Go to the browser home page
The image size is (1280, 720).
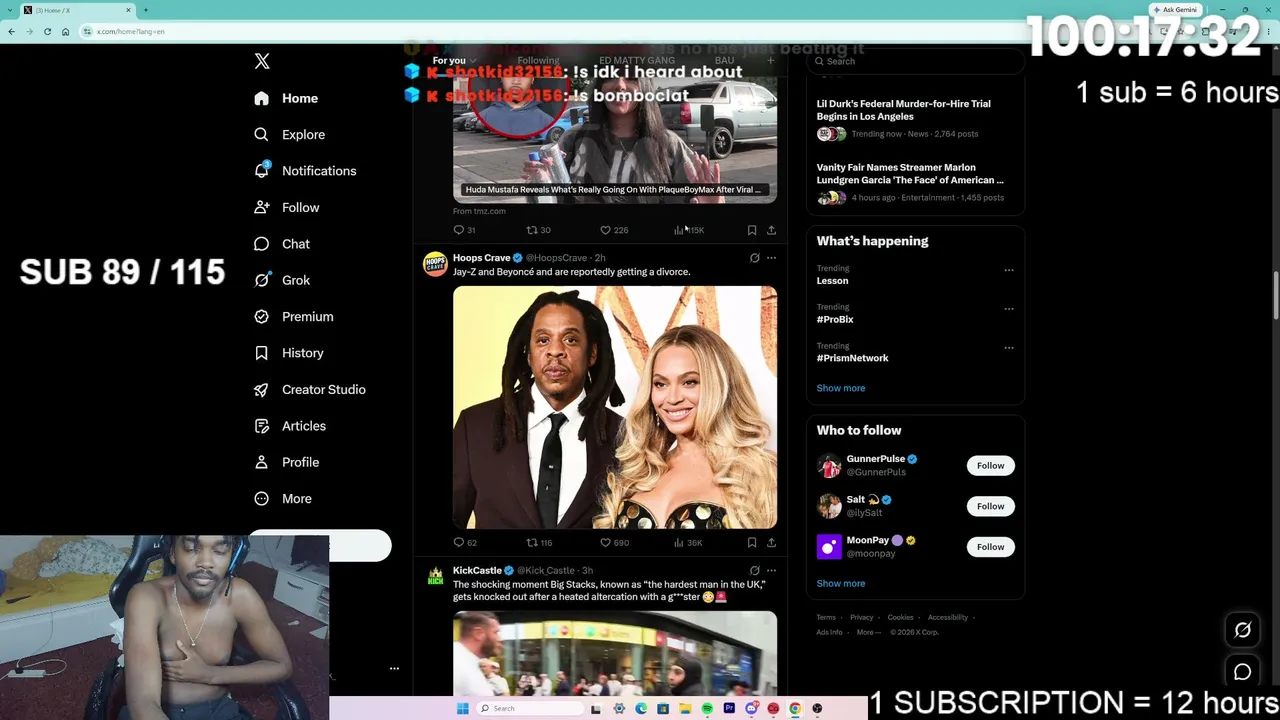coord(66,31)
